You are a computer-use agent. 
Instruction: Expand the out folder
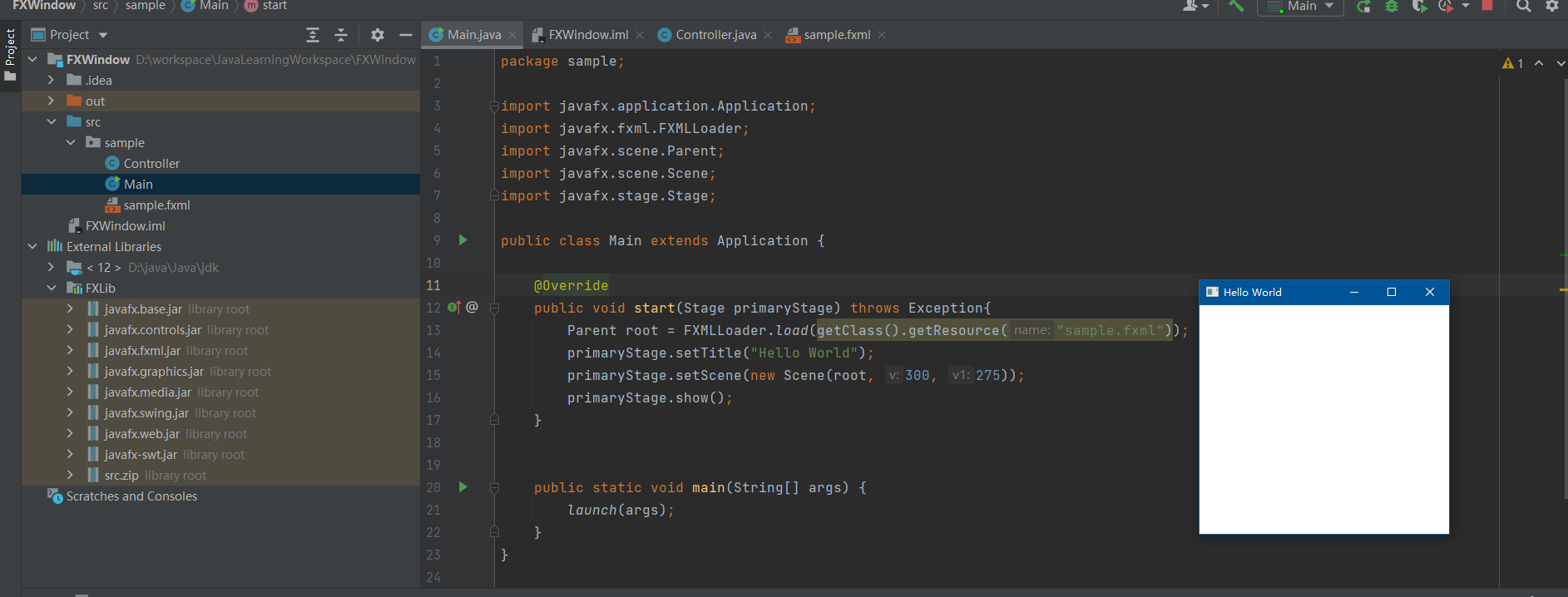point(52,101)
